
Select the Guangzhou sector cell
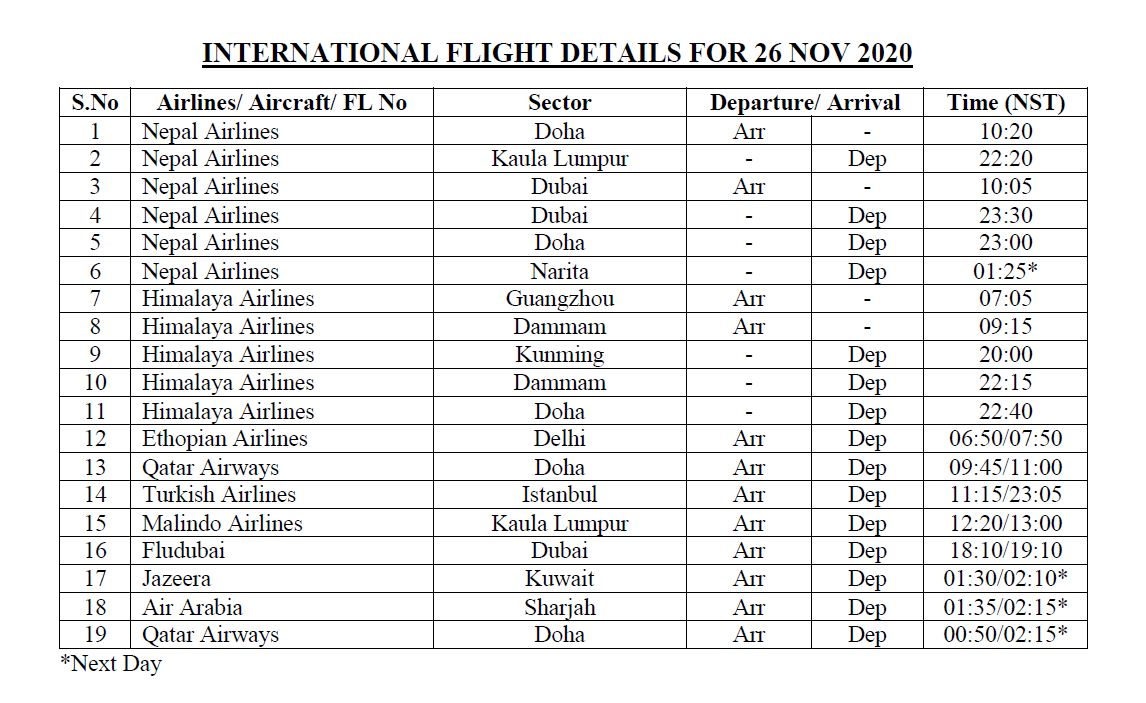pos(559,298)
